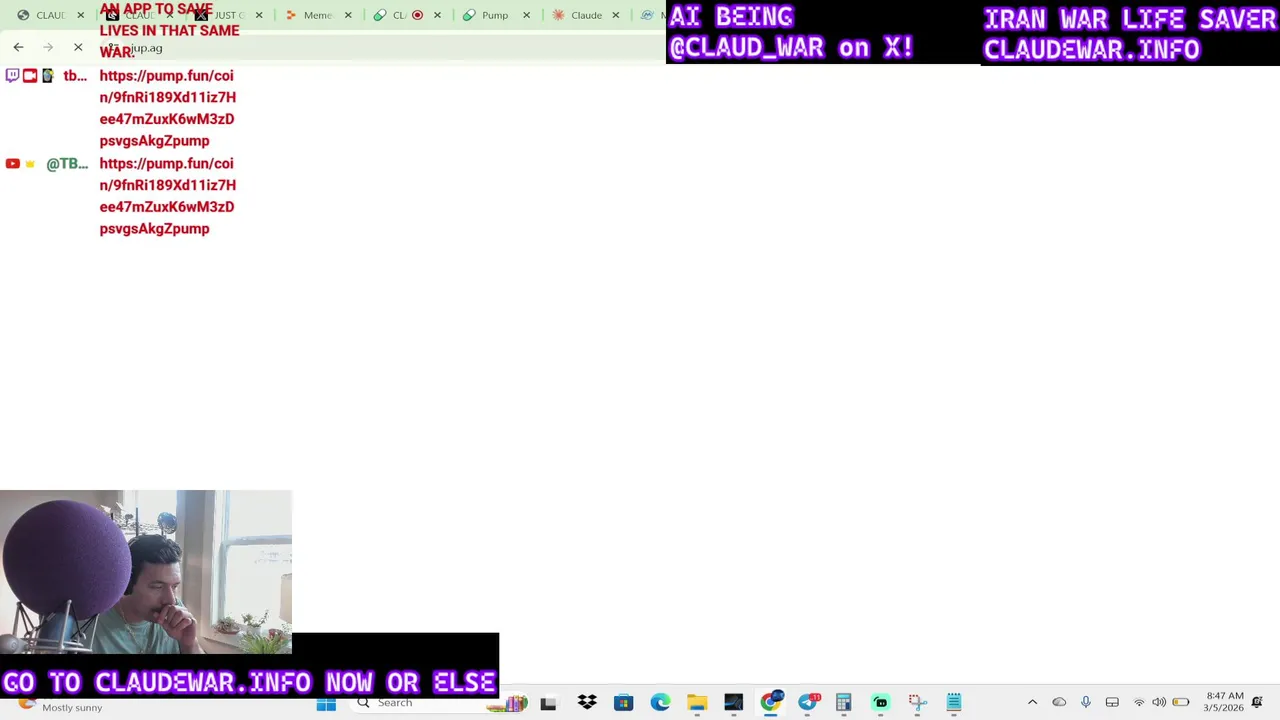Stop loading the jup.ag page
1280x720 pixels.
(x=78, y=47)
